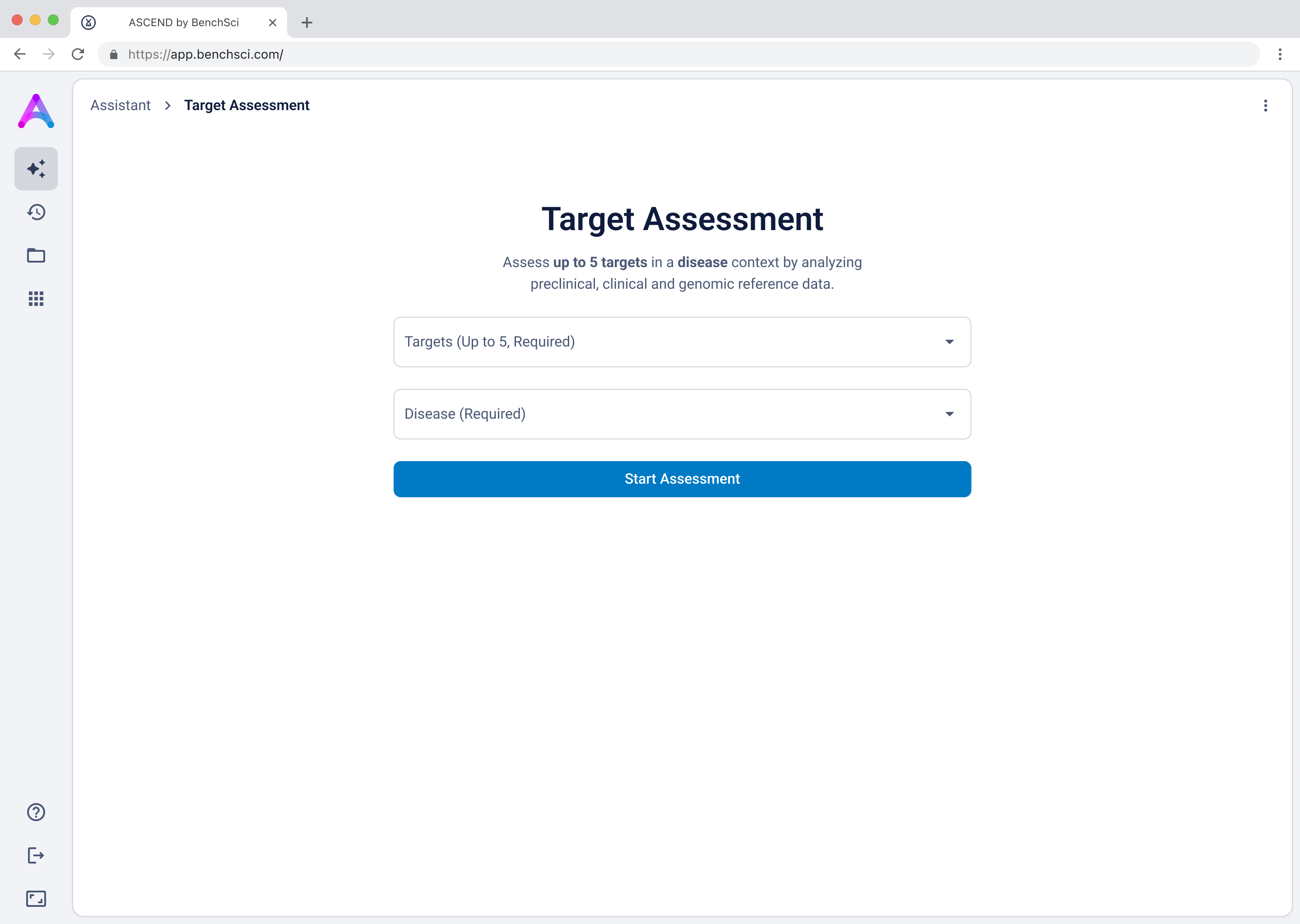1300x924 pixels.
Task: Click the Assistant breadcrumb link
Action: (x=121, y=105)
